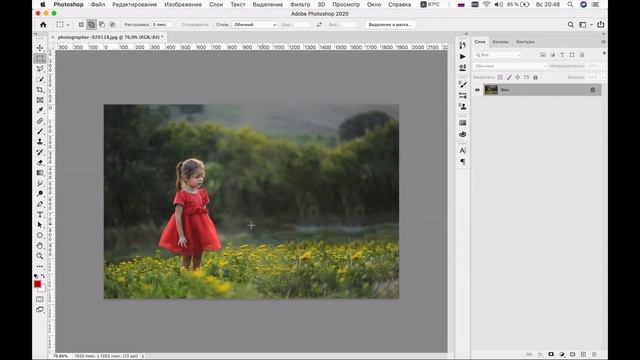Reset default foreground and background colors
Image resolution: width=640 pixels, height=360 pixels.
click(36, 276)
